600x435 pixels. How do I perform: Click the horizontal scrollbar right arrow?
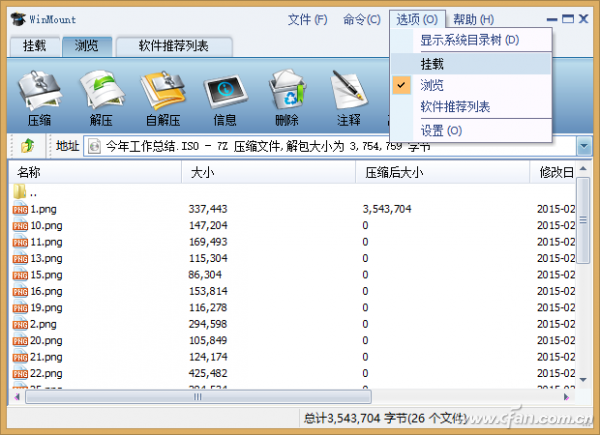566,397
